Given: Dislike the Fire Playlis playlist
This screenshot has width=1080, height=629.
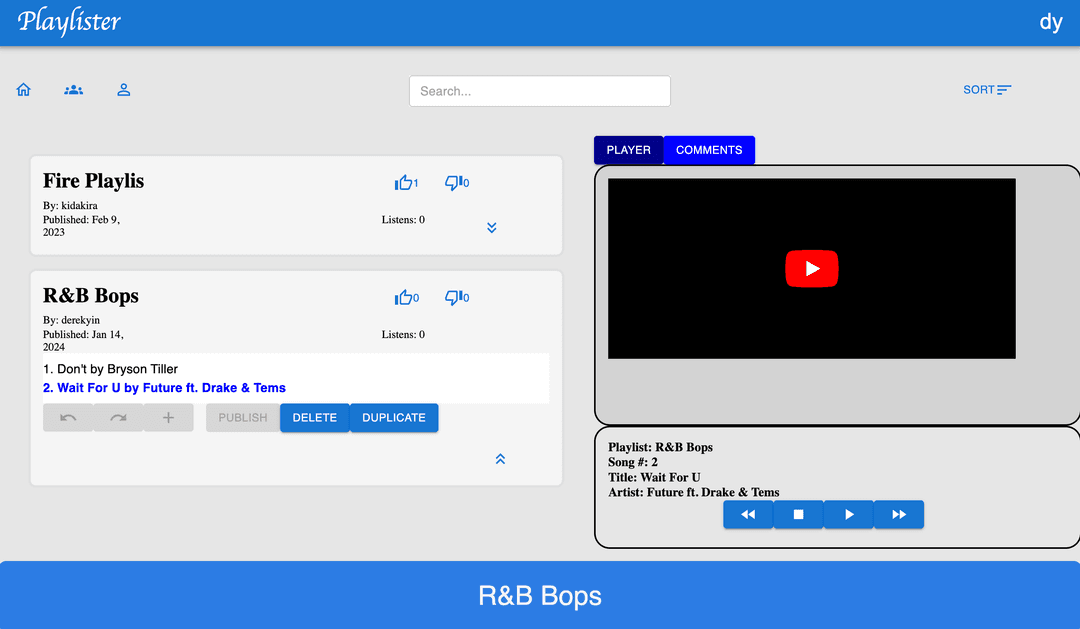Looking at the screenshot, I should coord(453,183).
